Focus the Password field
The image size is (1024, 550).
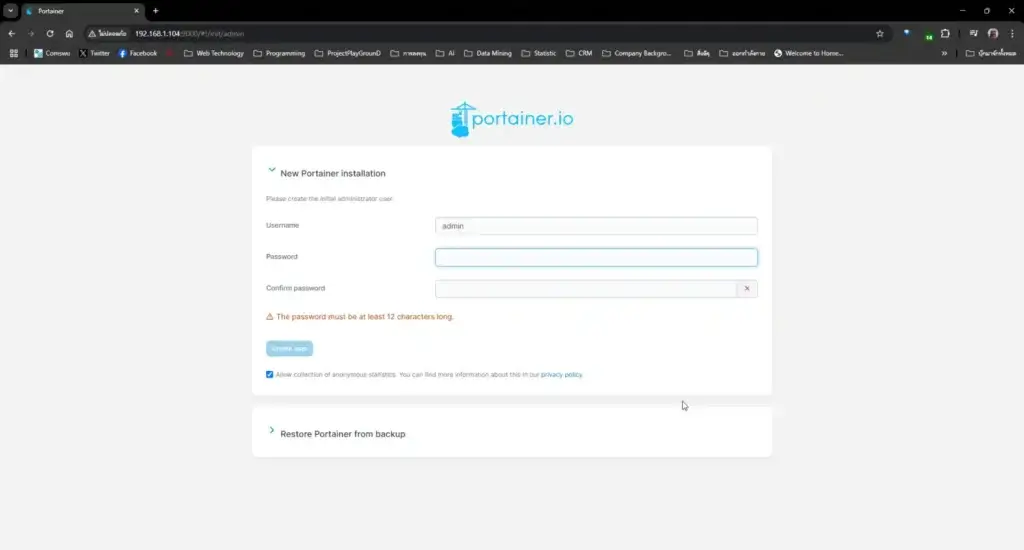(x=596, y=257)
